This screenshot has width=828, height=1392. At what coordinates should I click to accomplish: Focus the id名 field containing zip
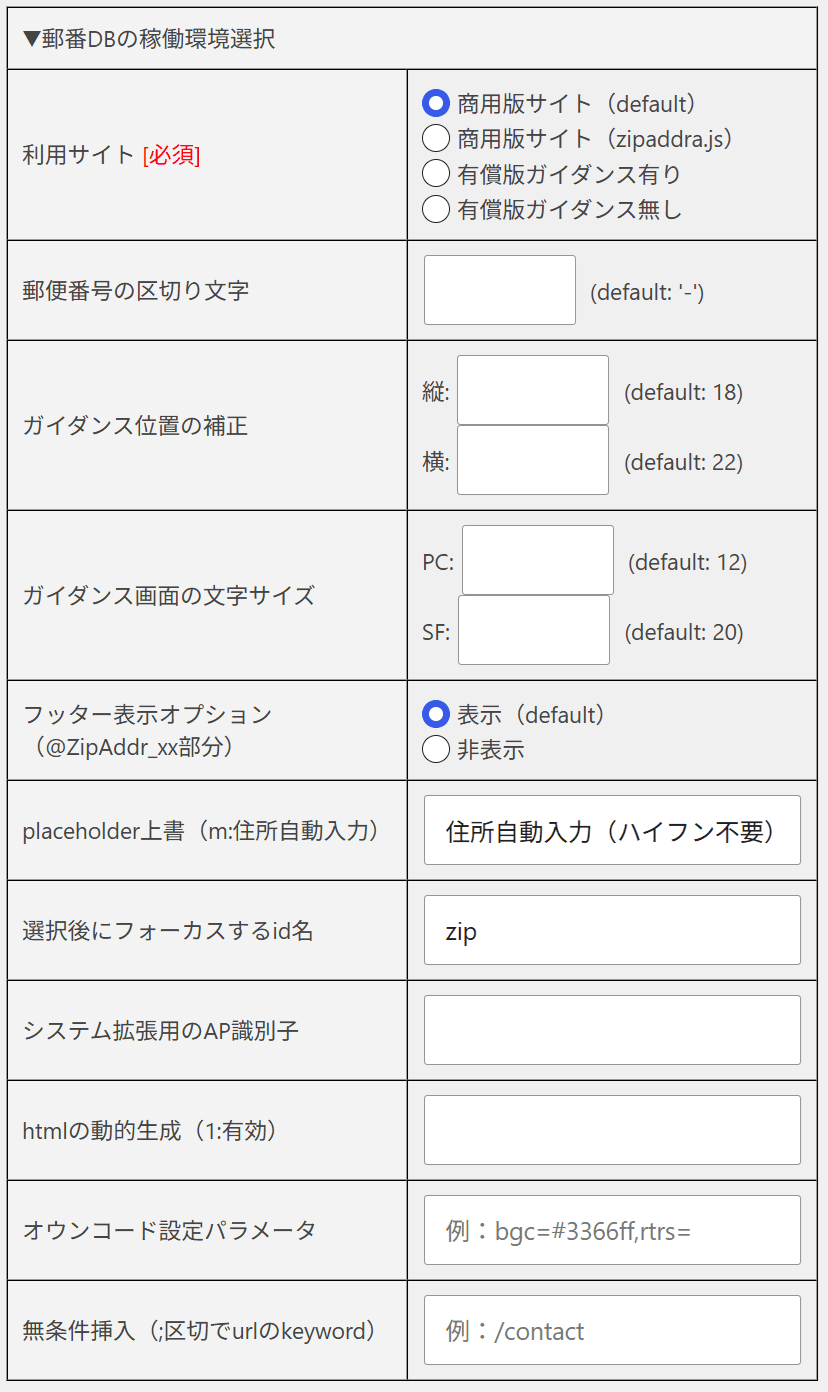[x=612, y=930]
